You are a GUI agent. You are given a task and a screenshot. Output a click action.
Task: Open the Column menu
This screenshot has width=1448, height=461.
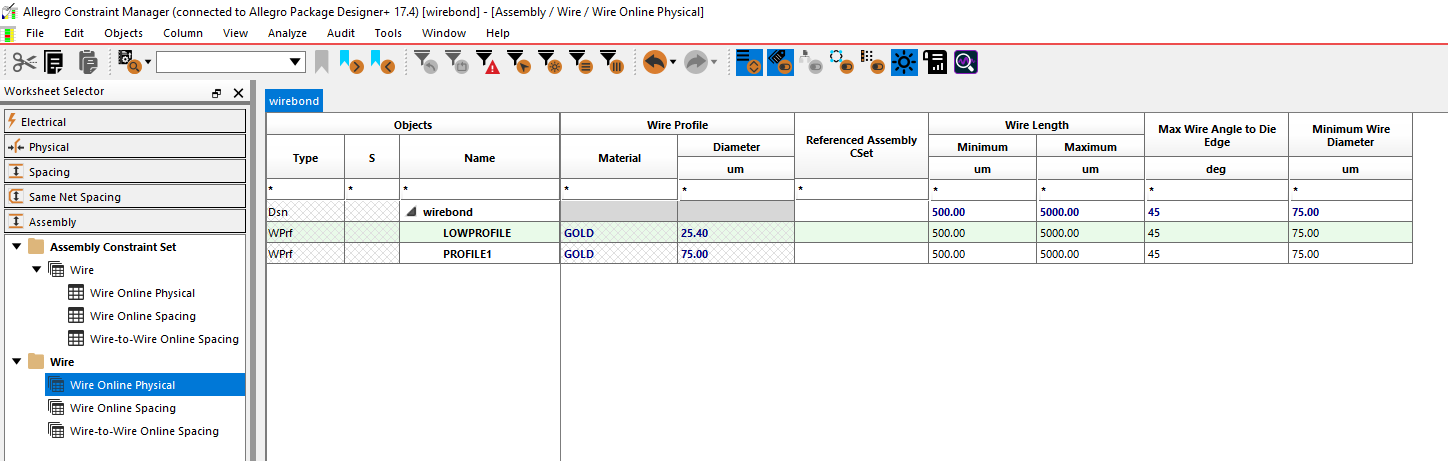click(x=183, y=33)
